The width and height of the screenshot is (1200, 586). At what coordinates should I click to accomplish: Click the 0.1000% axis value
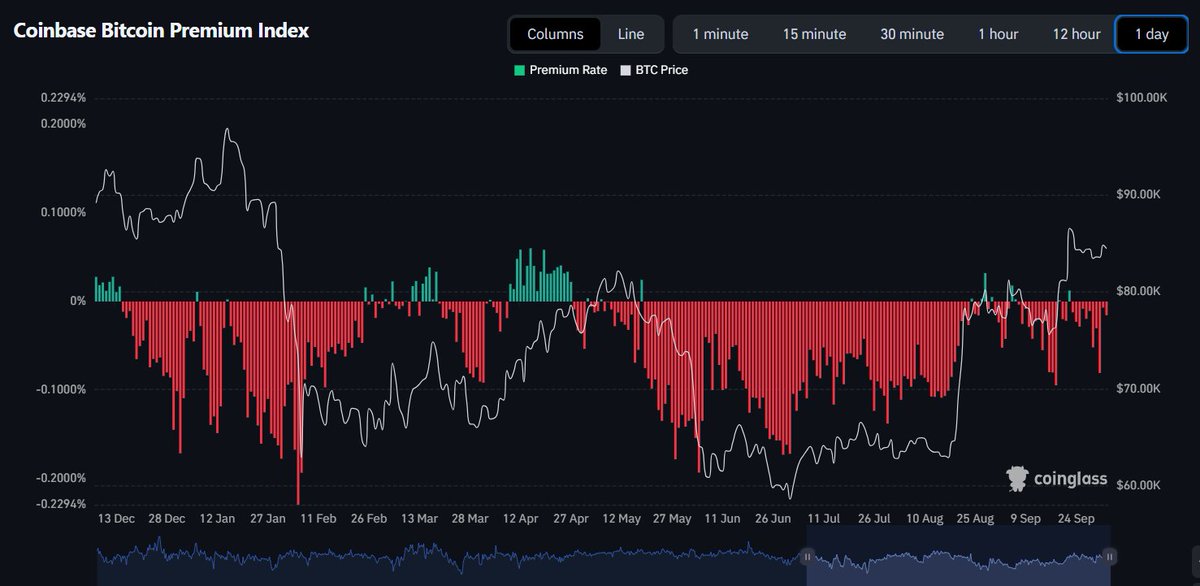pos(64,212)
